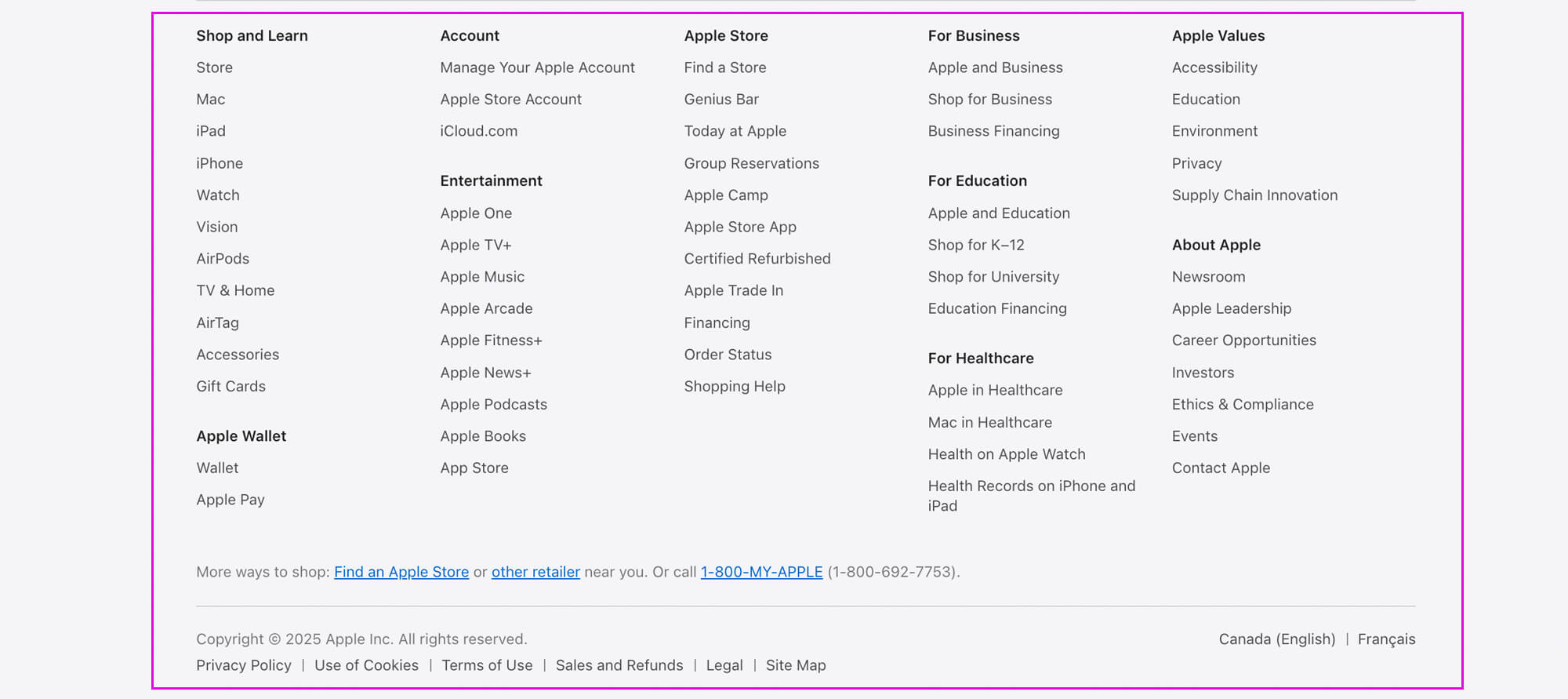This screenshot has width=1568, height=699.
Task: Select the Business Financing link
Action: click(993, 131)
